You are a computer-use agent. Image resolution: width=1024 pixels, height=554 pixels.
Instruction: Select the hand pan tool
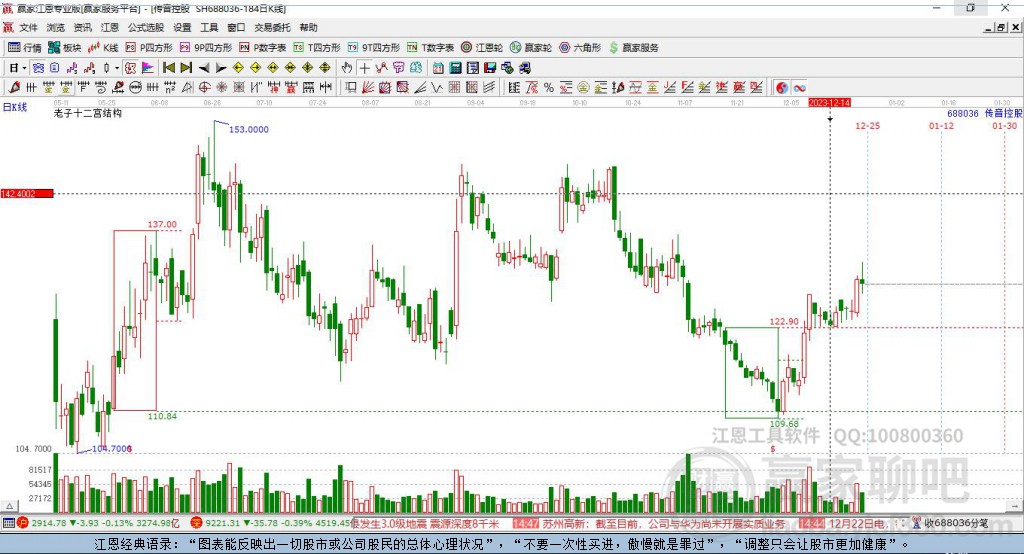coord(347,68)
